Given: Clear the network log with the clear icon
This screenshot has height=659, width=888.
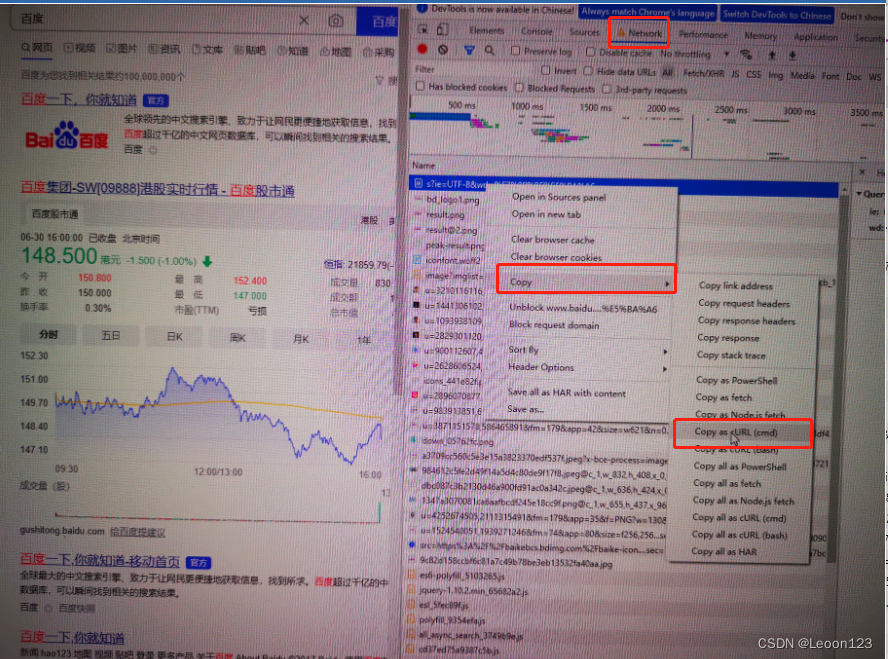Looking at the screenshot, I should (x=443, y=50).
